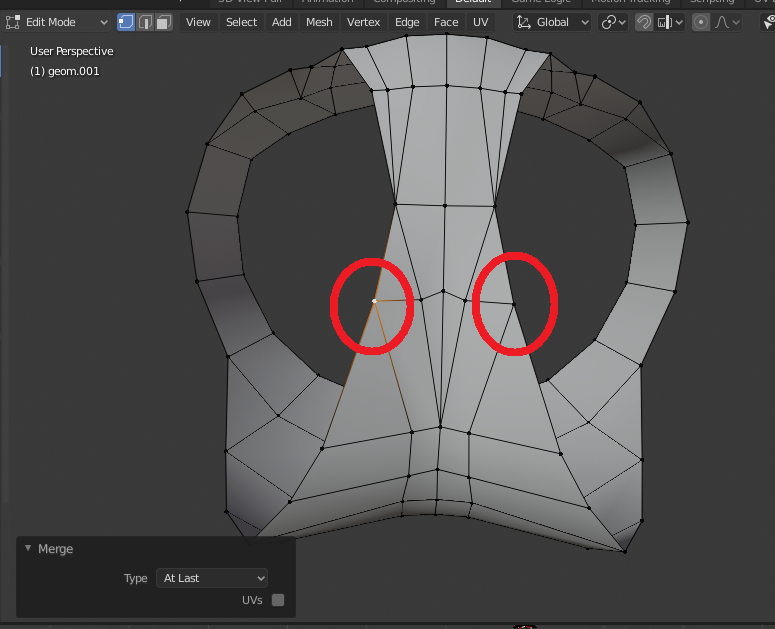This screenshot has height=629, width=775.
Task: Open the Face menu
Action: [x=446, y=22]
